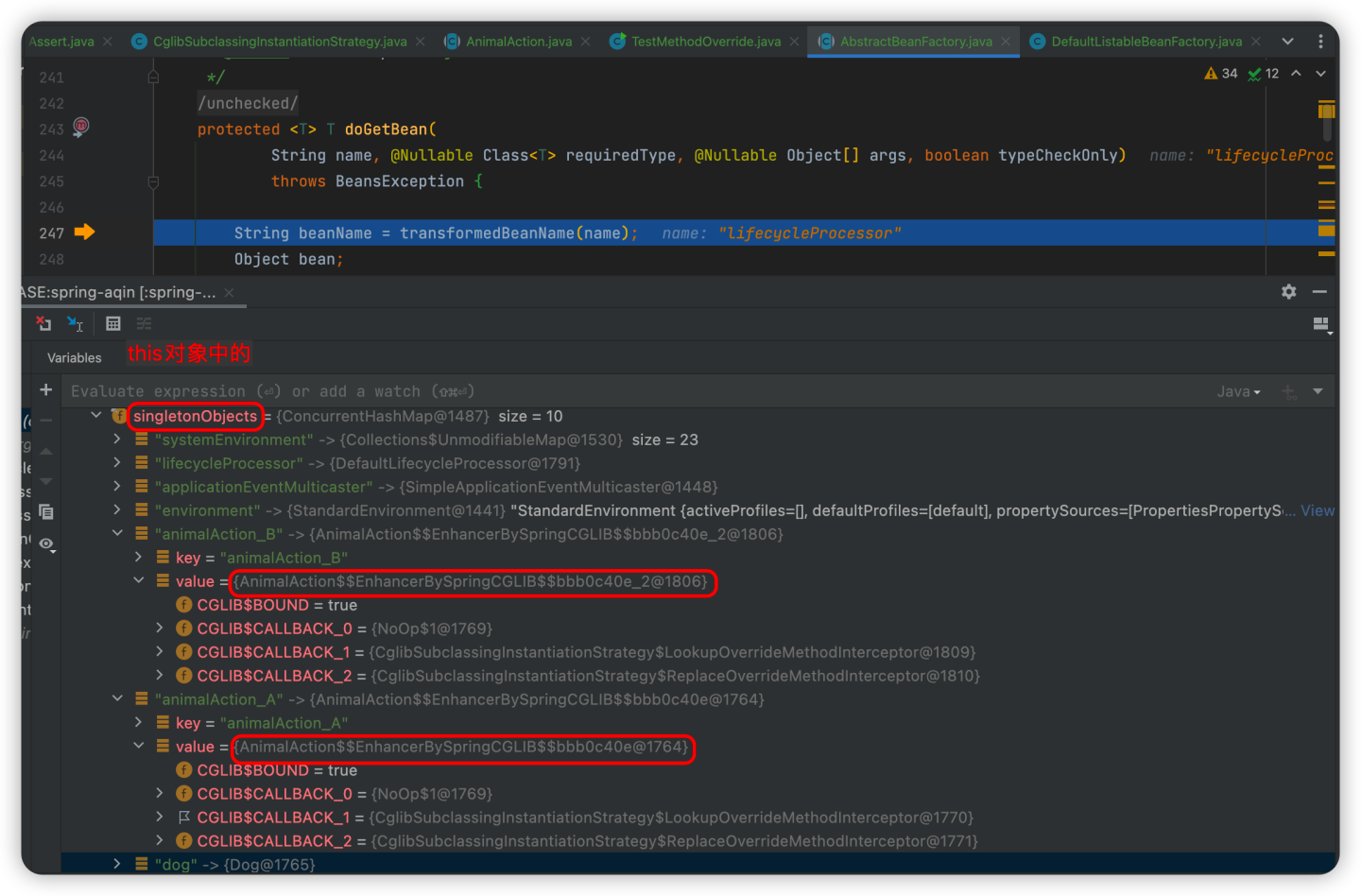Click the doGetBean method name in editor

tap(386, 129)
